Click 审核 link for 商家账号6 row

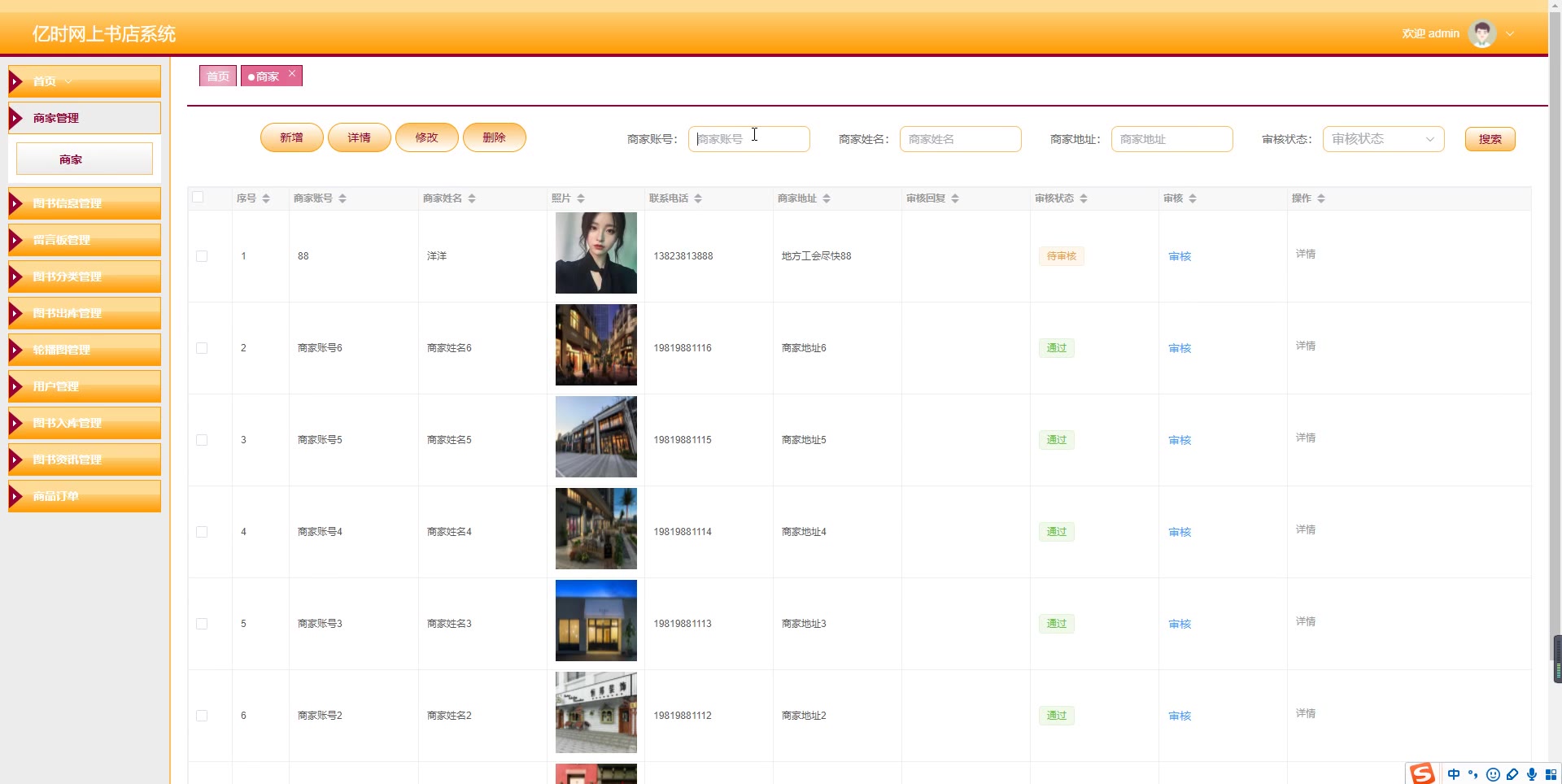point(1180,348)
